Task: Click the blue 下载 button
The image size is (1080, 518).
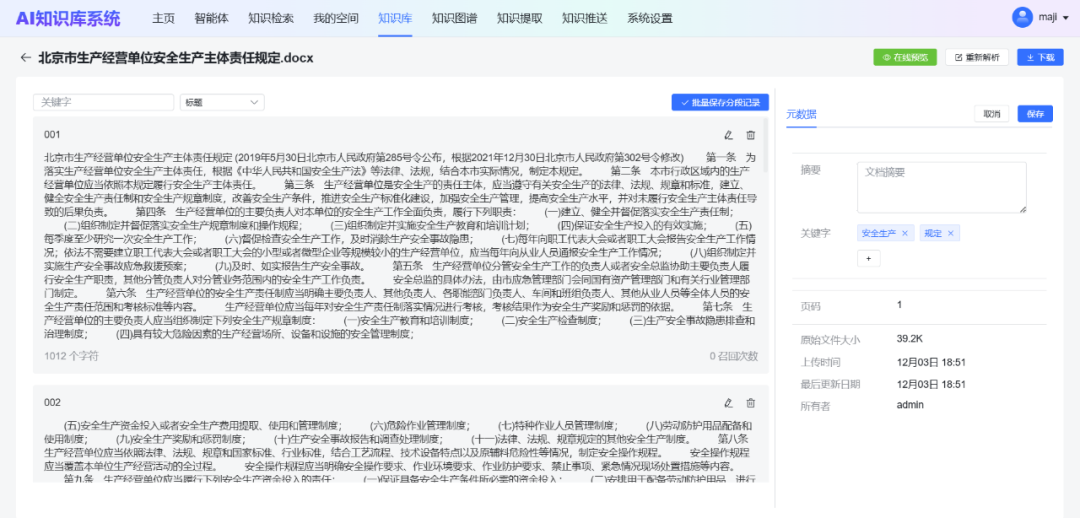Action: [1040, 57]
